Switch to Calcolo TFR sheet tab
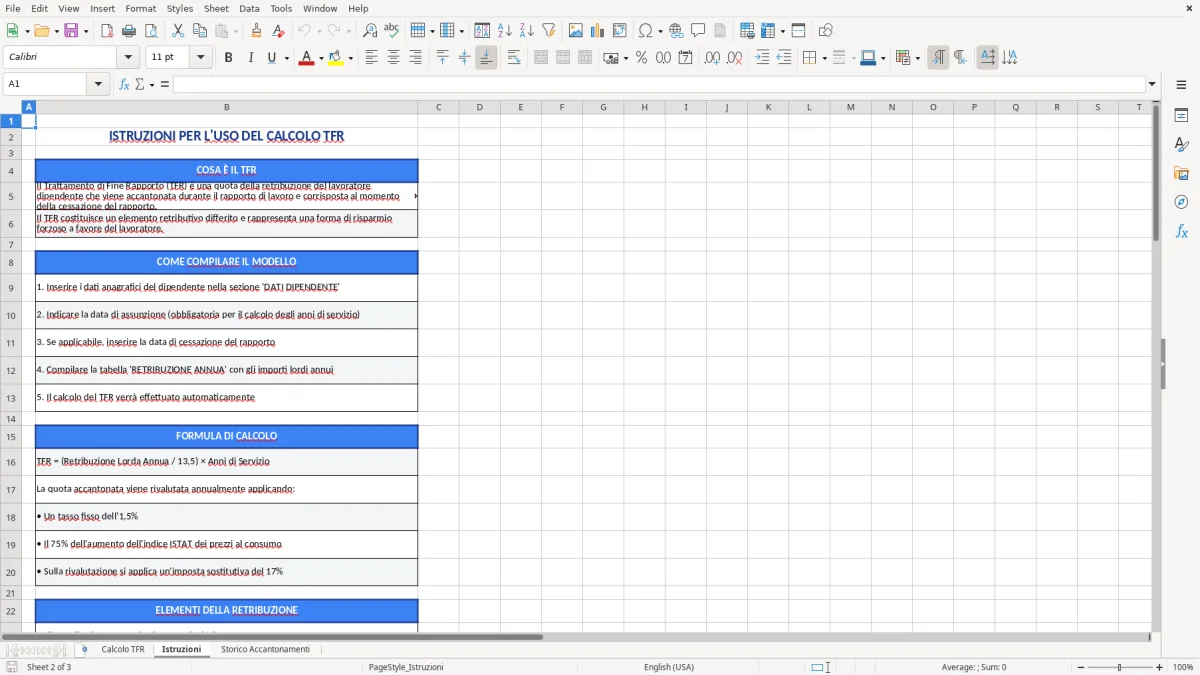Image resolution: width=1200 pixels, height=675 pixels. (123, 650)
